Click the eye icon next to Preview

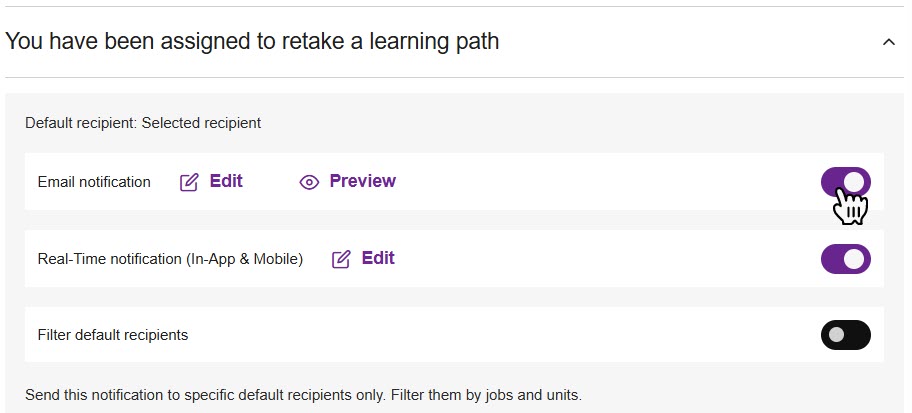coord(309,182)
